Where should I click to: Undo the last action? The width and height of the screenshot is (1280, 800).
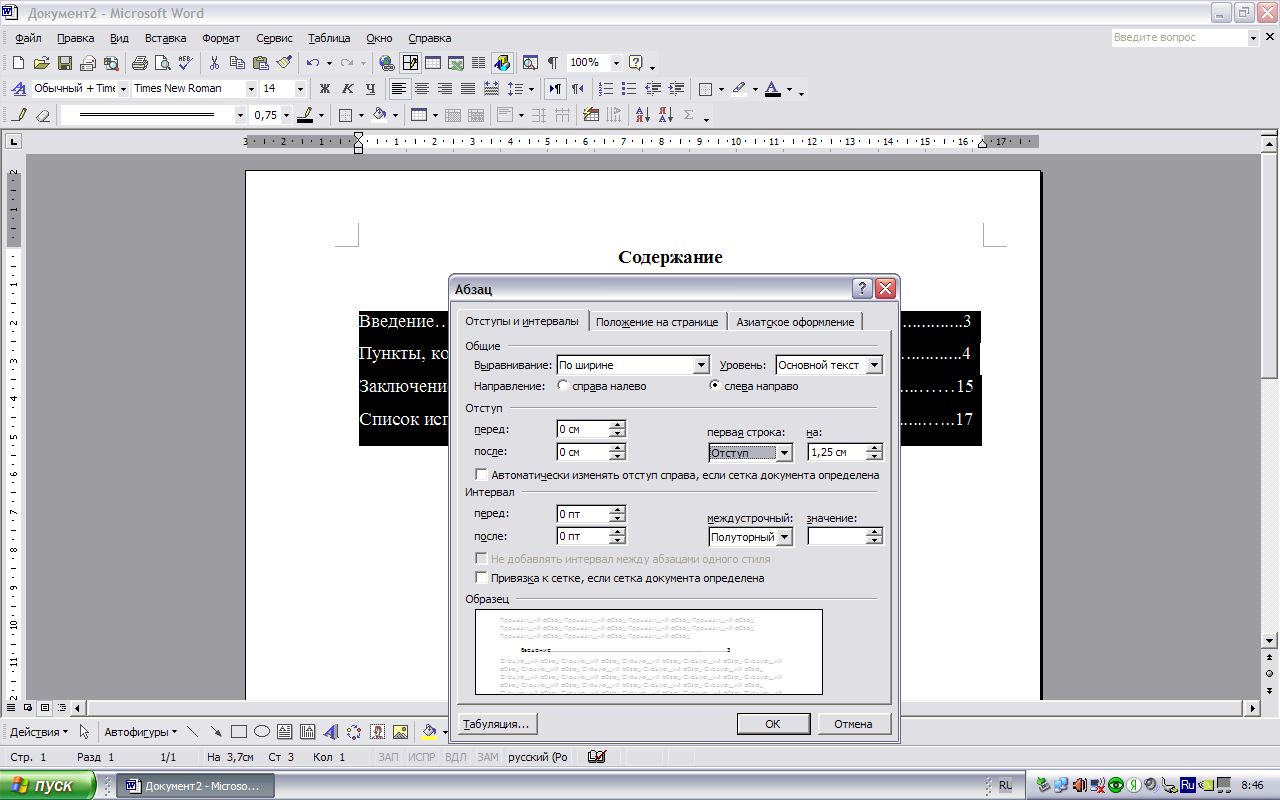pyautogui.click(x=313, y=62)
